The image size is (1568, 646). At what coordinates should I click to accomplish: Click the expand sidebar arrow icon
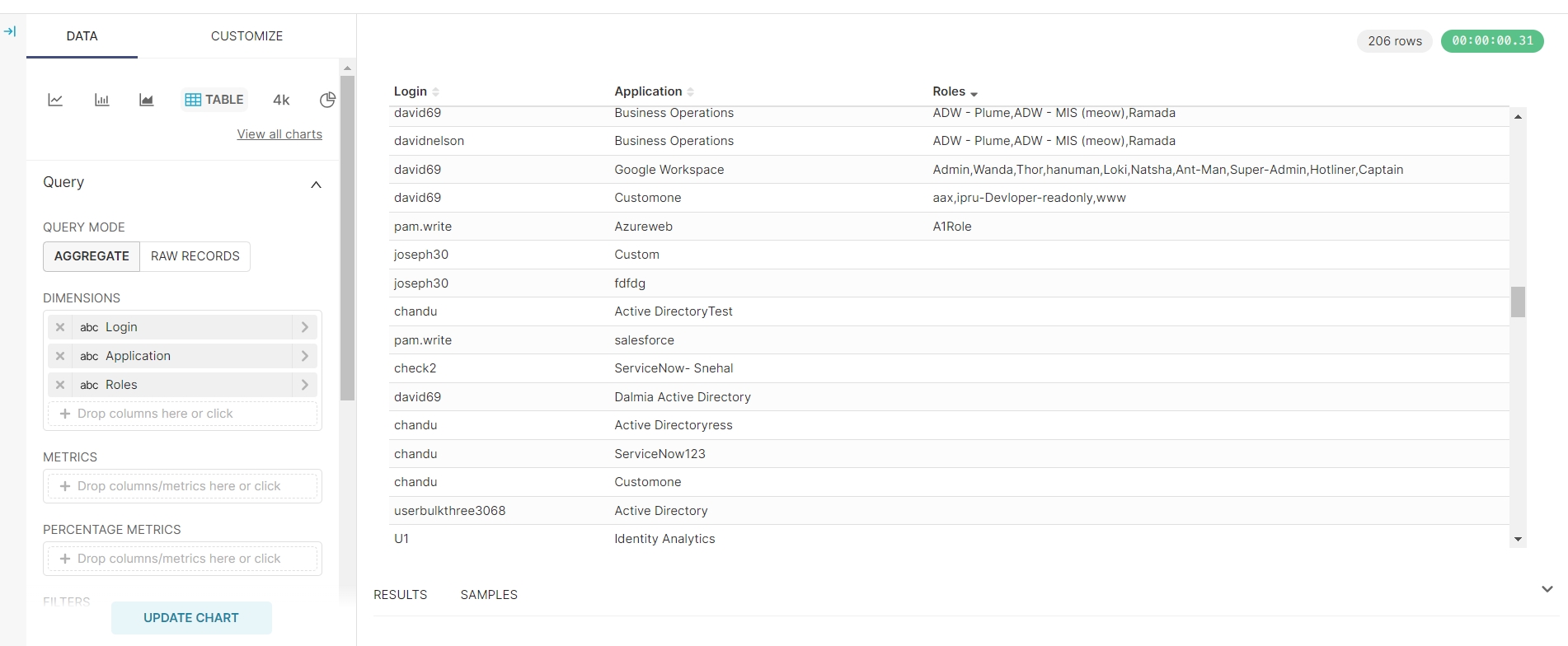point(10,31)
